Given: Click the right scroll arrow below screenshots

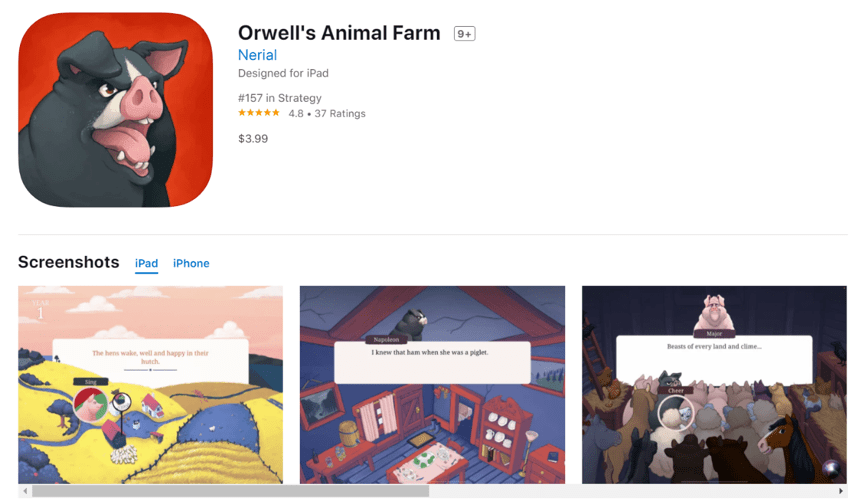Looking at the screenshot, I should click(x=841, y=491).
